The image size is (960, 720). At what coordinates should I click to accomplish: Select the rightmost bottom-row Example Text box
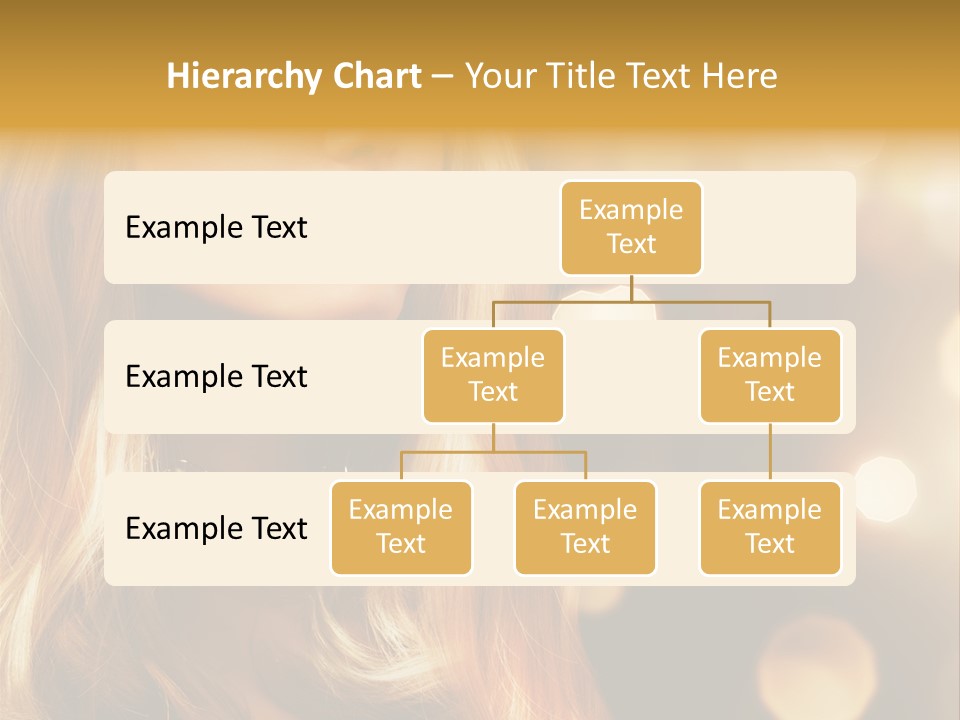pos(769,527)
